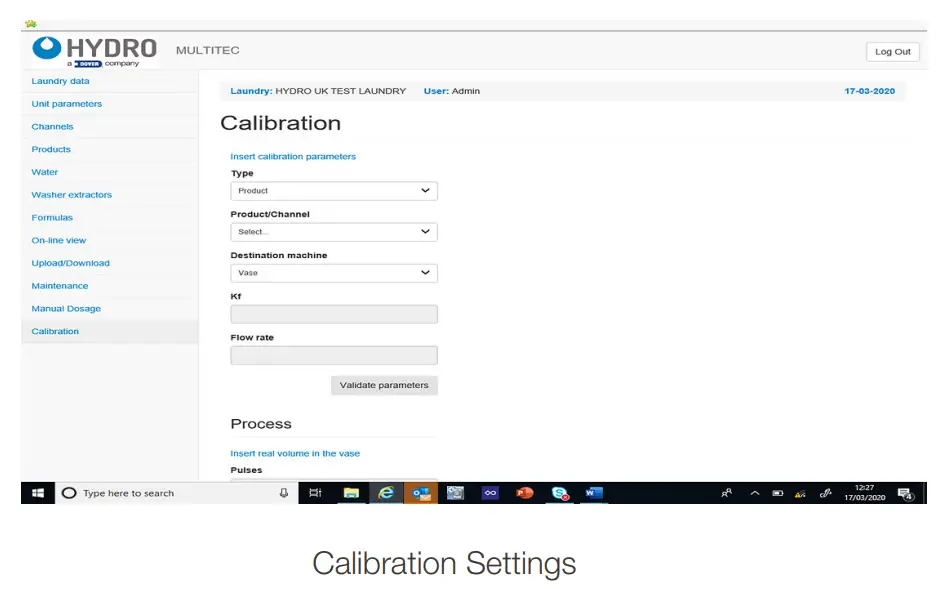Click inside the Kf input field
Viewport: 948px width, 589px height.
click(334, 313)
